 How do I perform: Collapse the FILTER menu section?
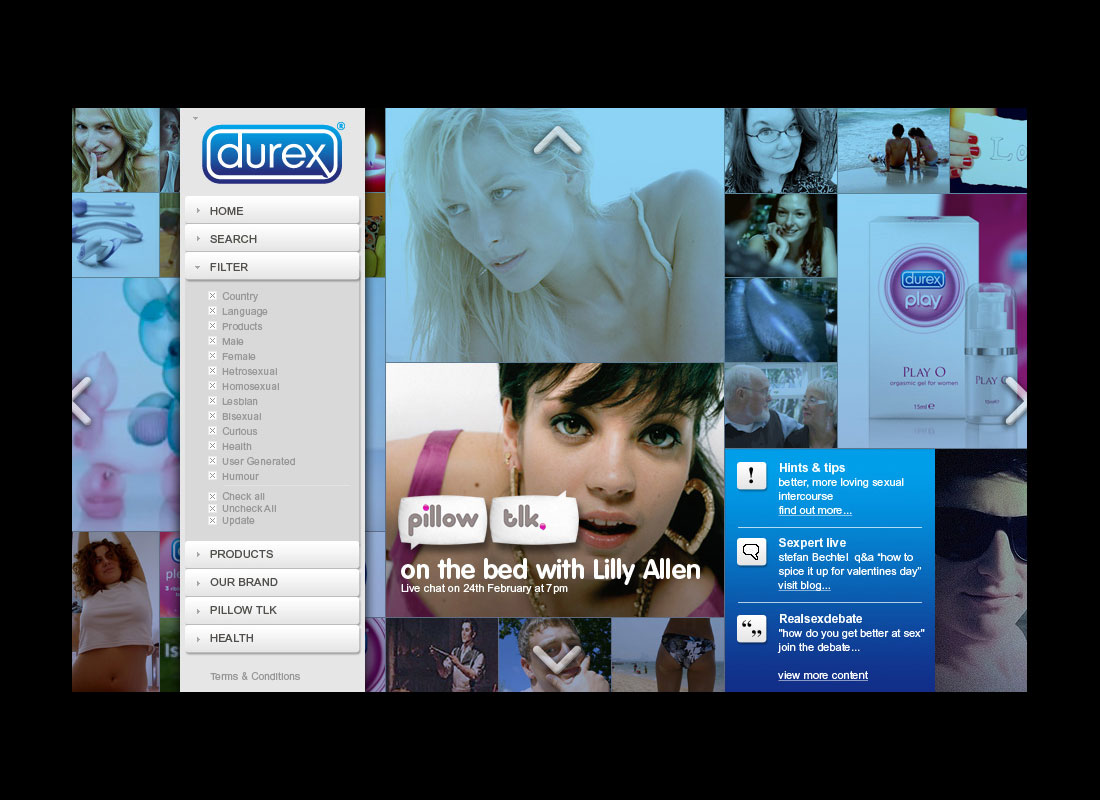[272, 267]
